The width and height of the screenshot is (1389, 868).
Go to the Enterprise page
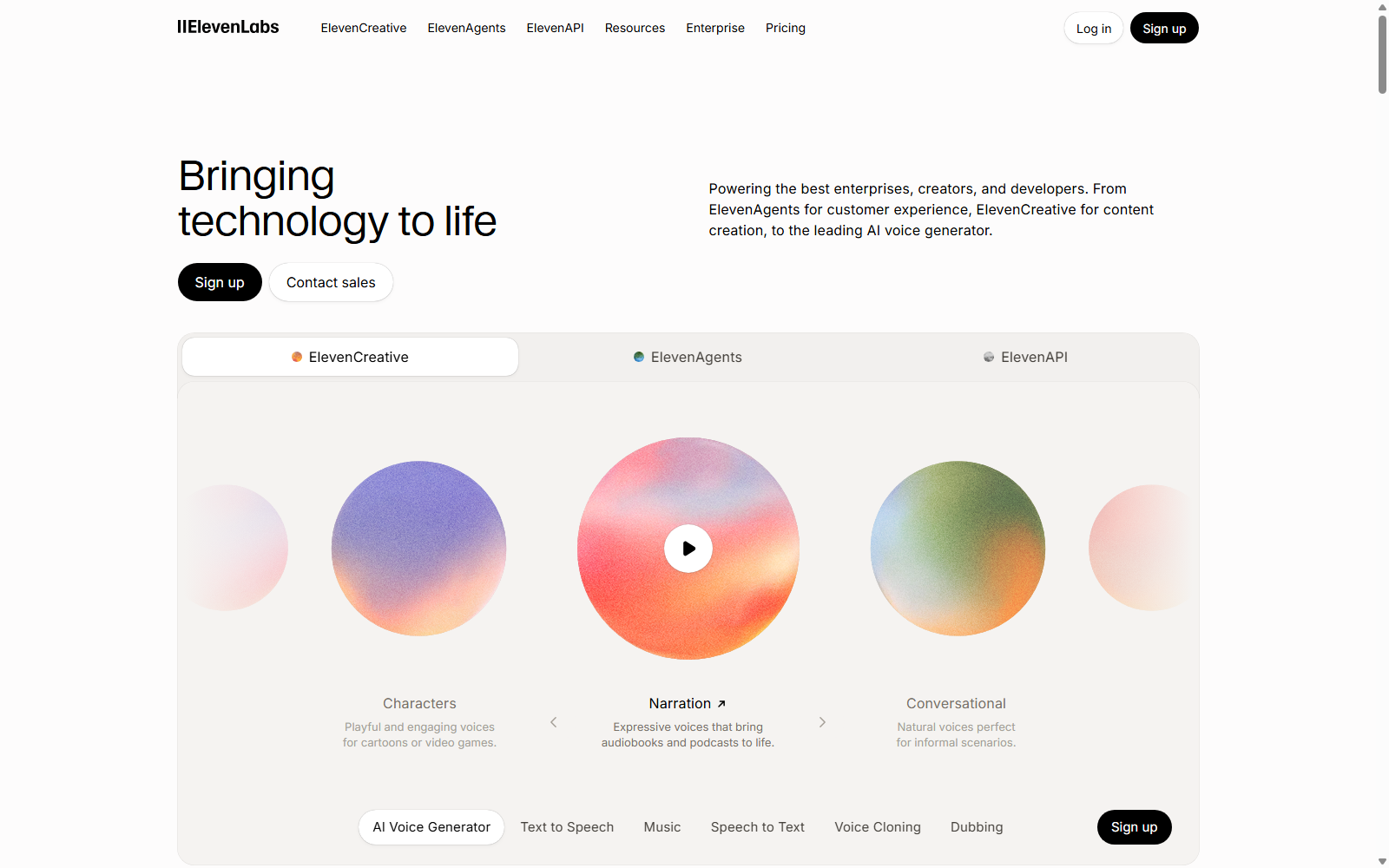(x=715, y=28)
